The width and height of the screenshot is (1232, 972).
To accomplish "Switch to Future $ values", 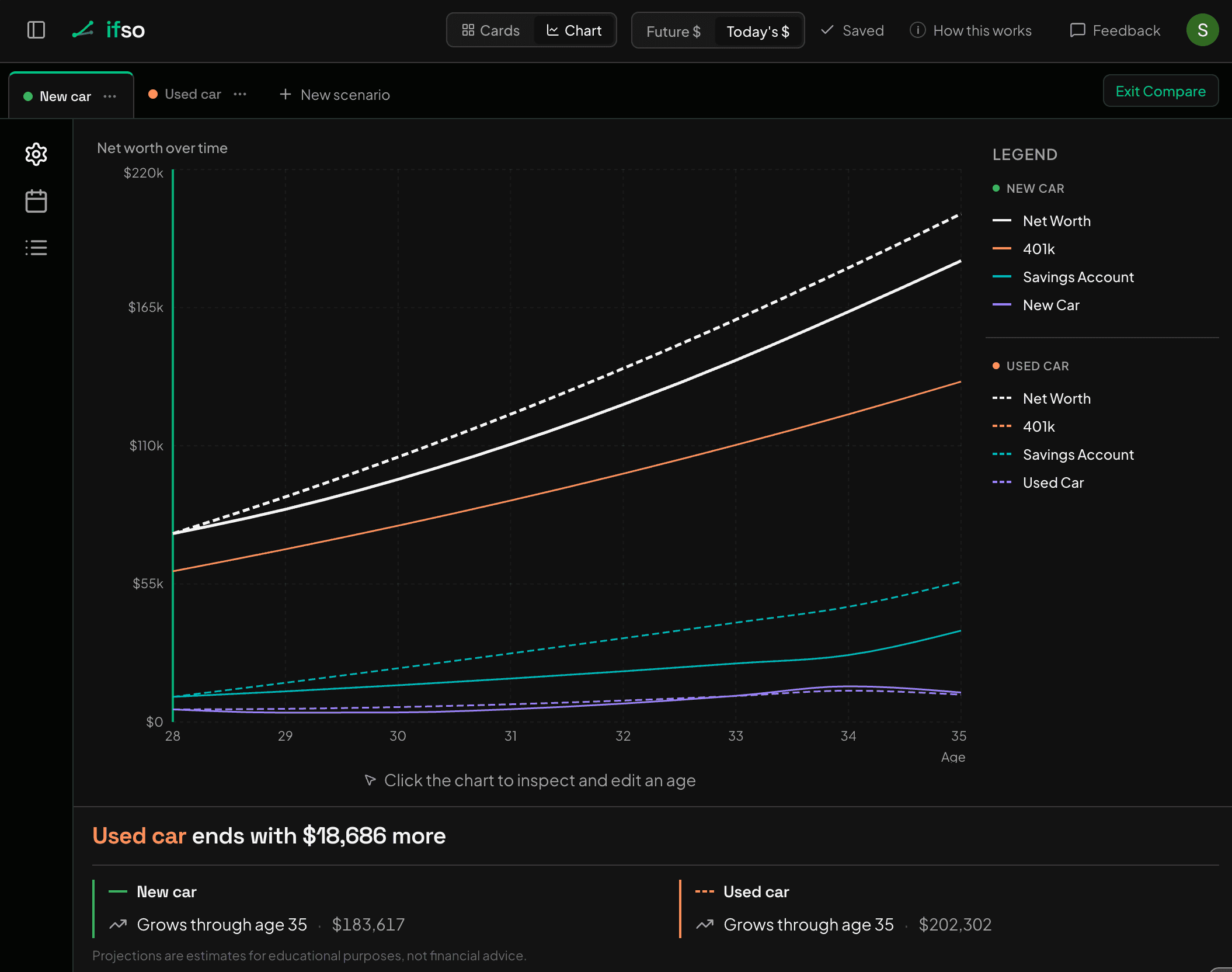I will pos(673,31).
